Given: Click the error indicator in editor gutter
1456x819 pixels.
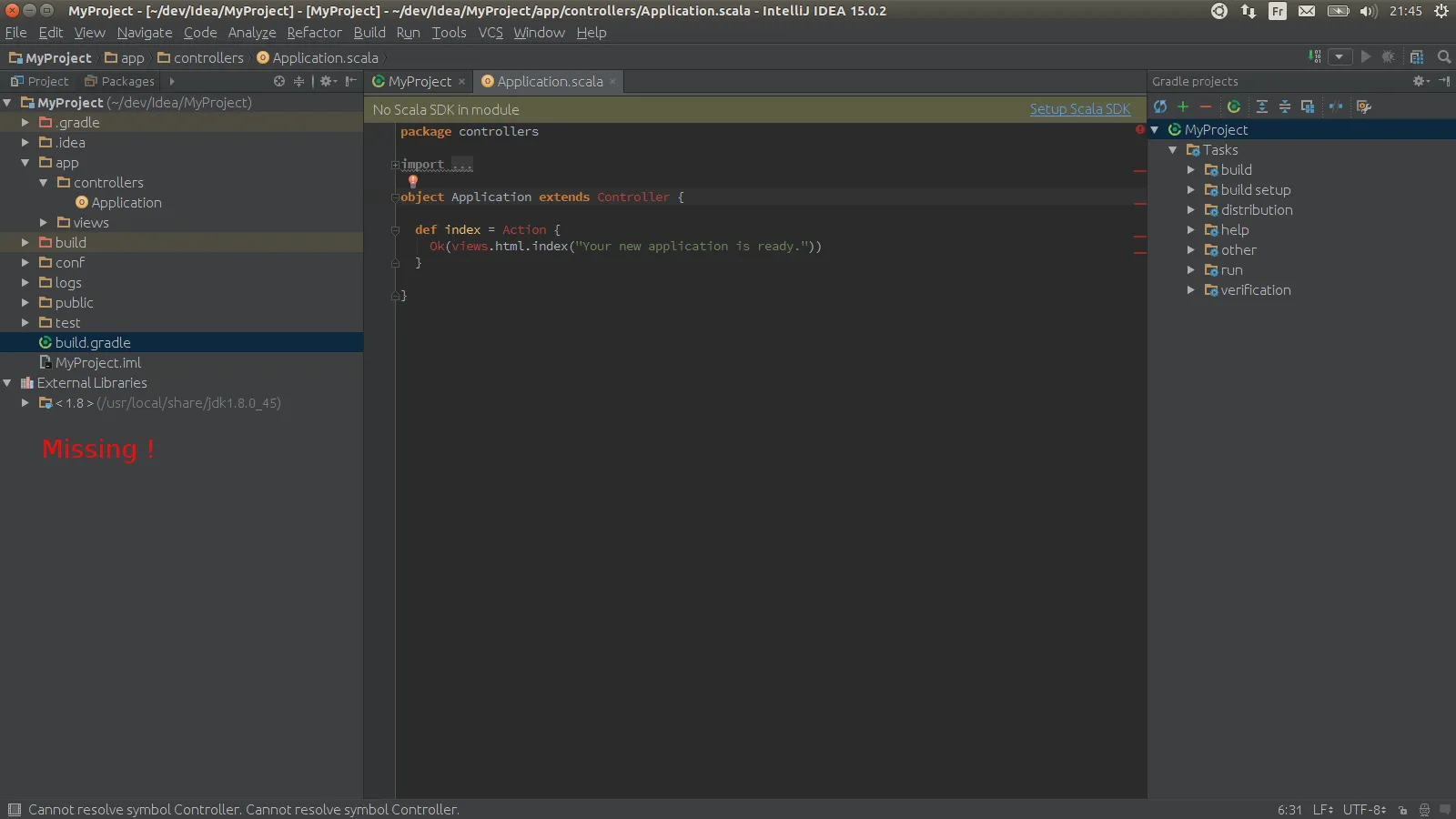Looking at the screenshot, I should click(x=1139, y=129).
